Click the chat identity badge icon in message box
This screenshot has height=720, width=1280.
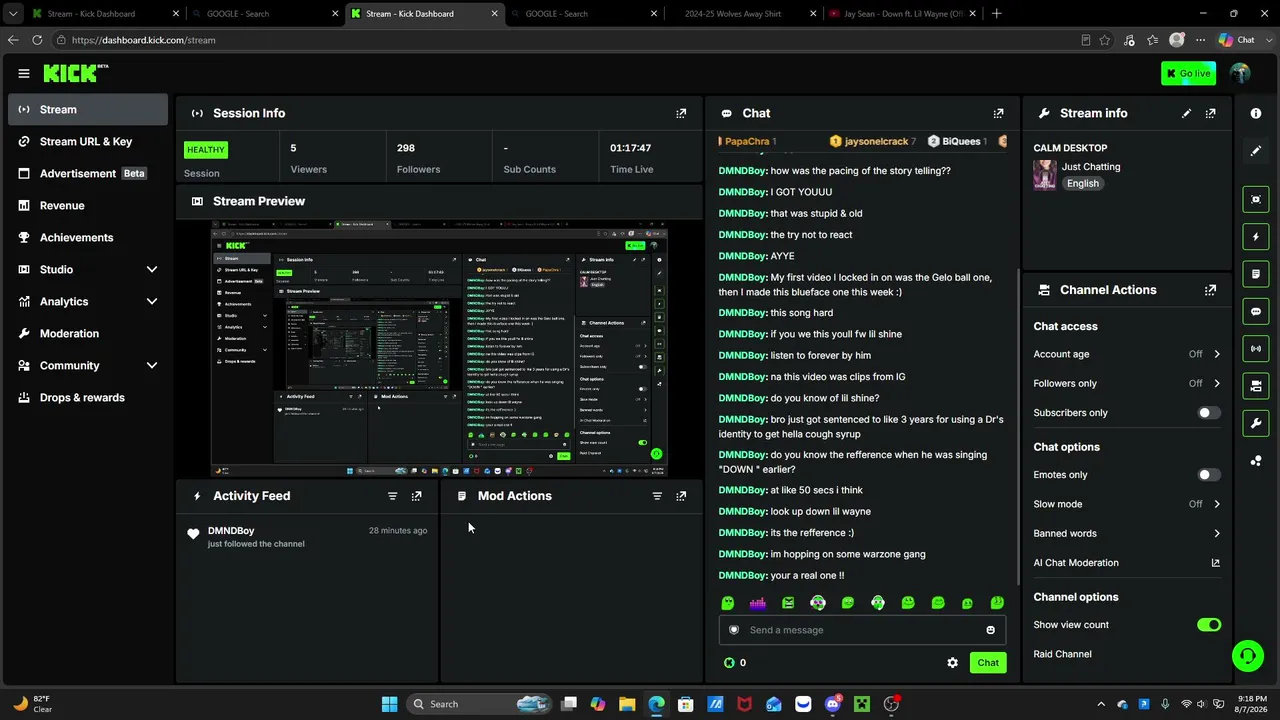[x=734, y=630]
